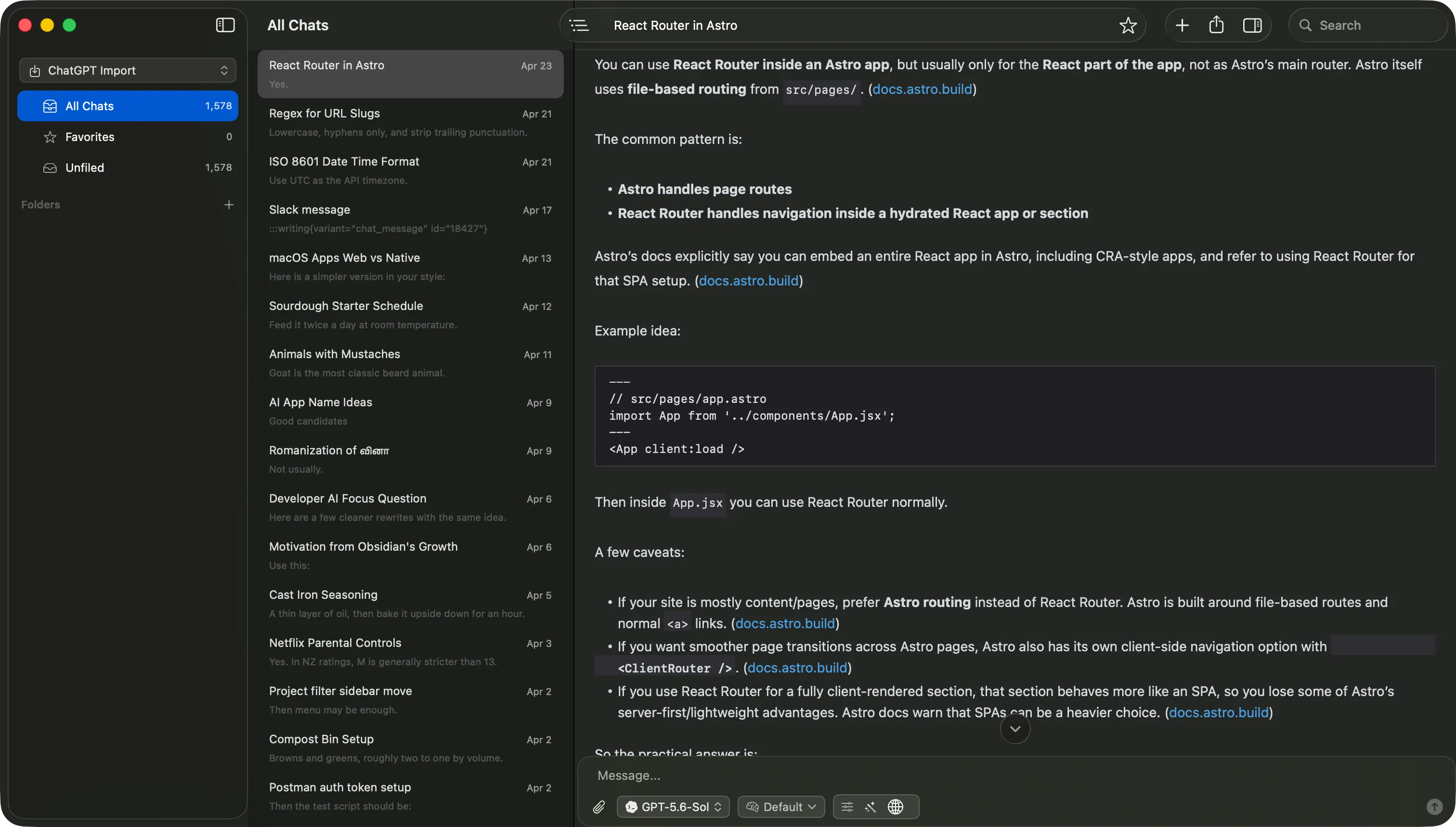Open docs.astro.build link after src/pages/
This screenshot has height=827, width=1456.
tap(922, 89)
